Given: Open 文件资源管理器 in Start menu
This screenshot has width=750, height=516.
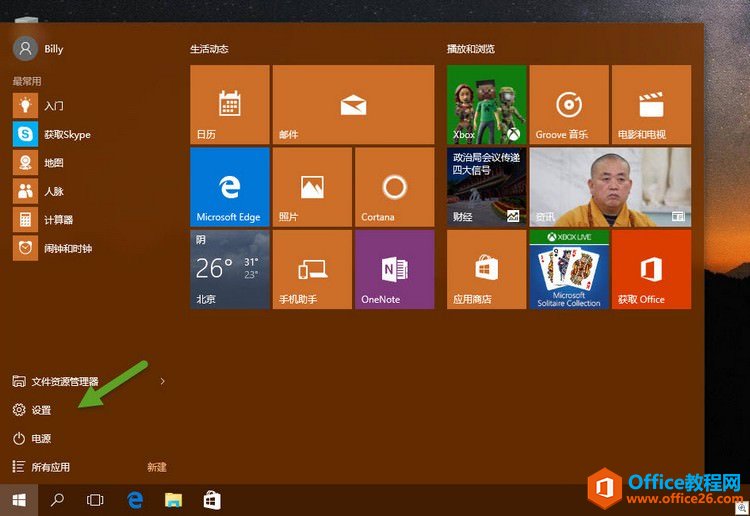Looking at the screenshot, I should tap(55, 381).
